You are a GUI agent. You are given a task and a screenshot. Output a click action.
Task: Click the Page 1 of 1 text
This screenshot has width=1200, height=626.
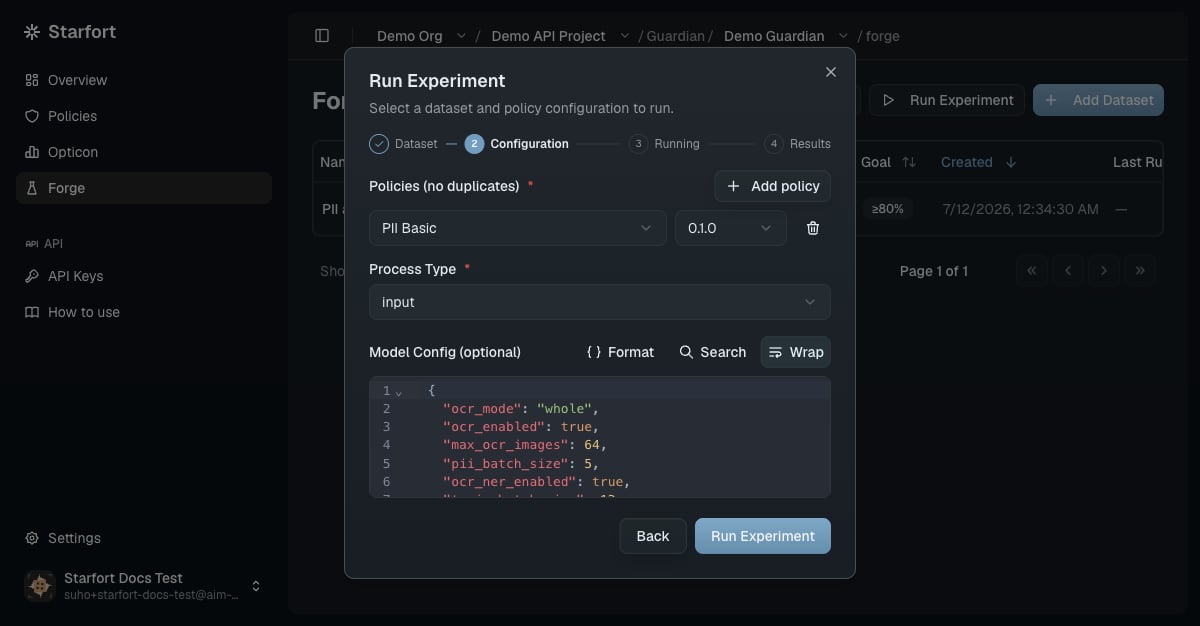tap(934, 271)
